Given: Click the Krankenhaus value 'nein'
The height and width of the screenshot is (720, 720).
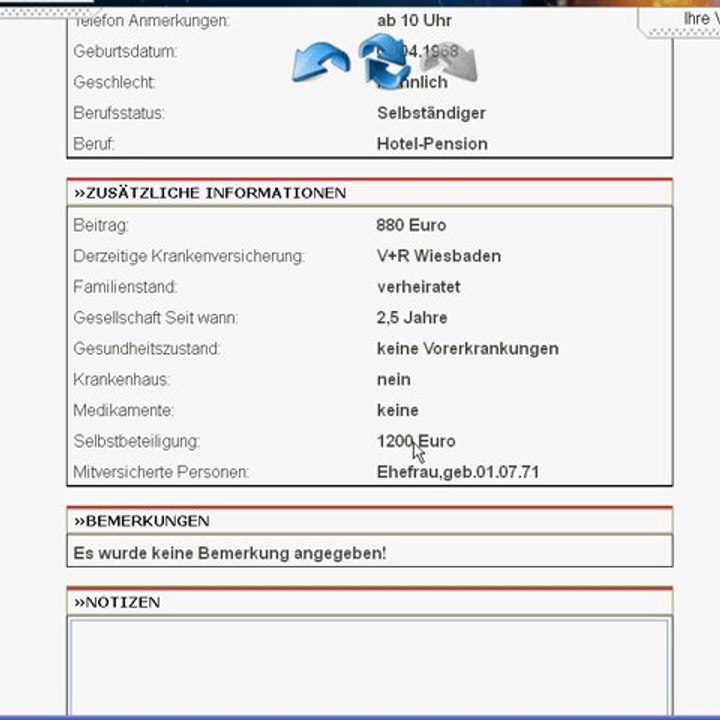Looking at the screenshot, I should (394, 379).
